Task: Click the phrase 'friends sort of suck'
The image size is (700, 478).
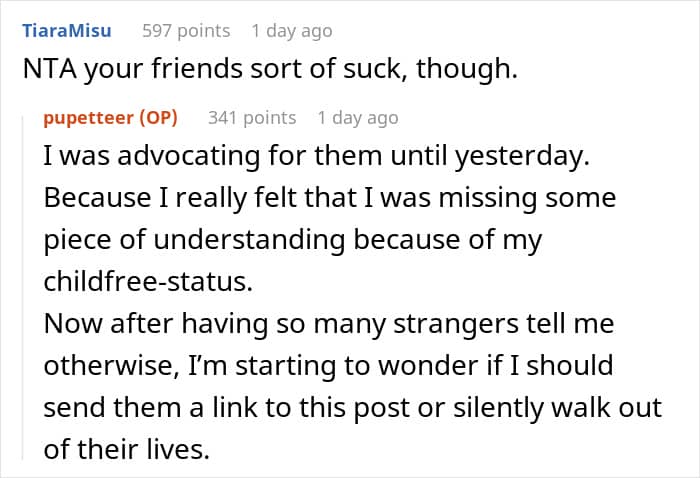Action: click(280, 69)
